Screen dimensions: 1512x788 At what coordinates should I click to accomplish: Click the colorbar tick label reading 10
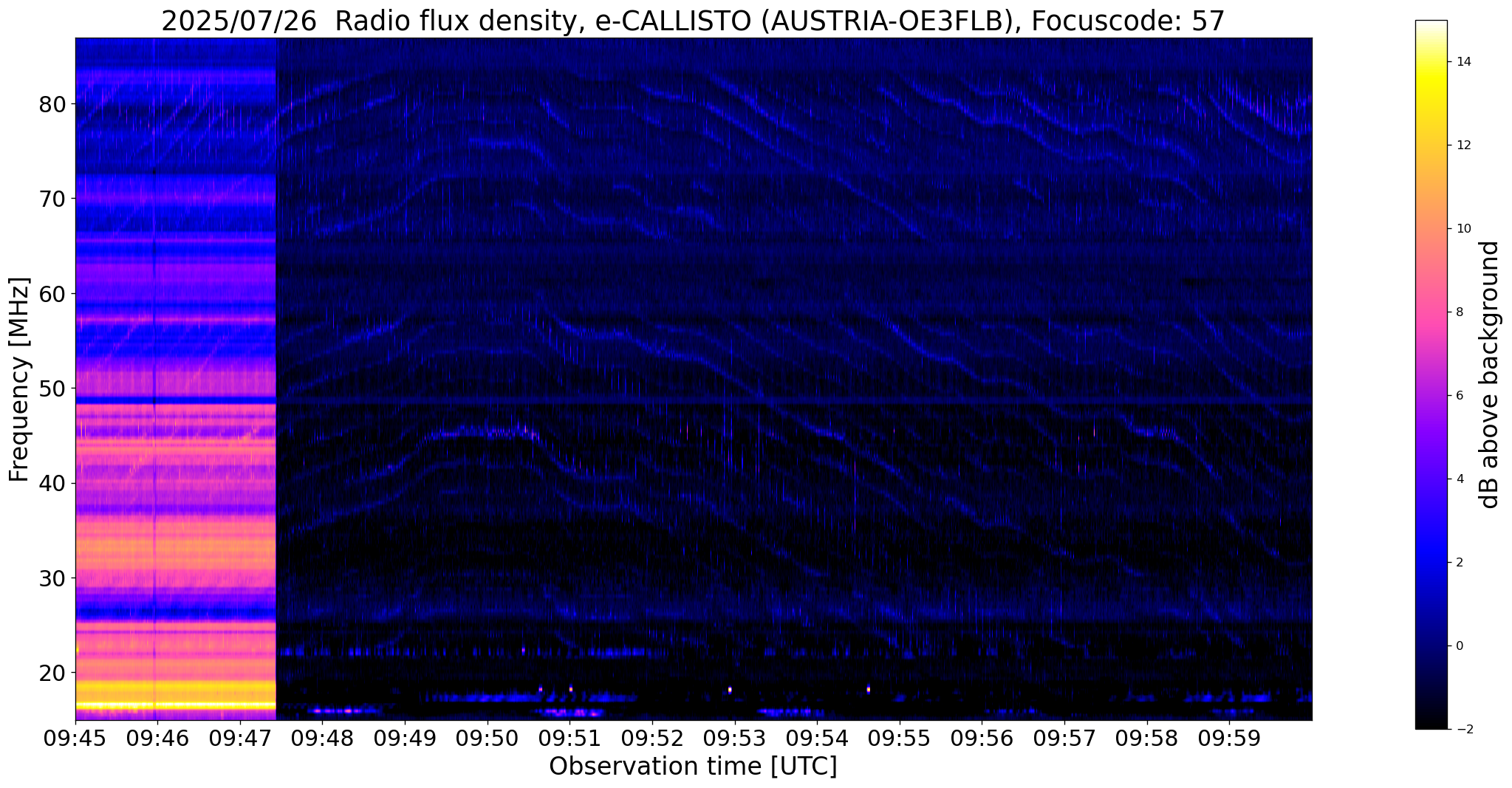1461,229
